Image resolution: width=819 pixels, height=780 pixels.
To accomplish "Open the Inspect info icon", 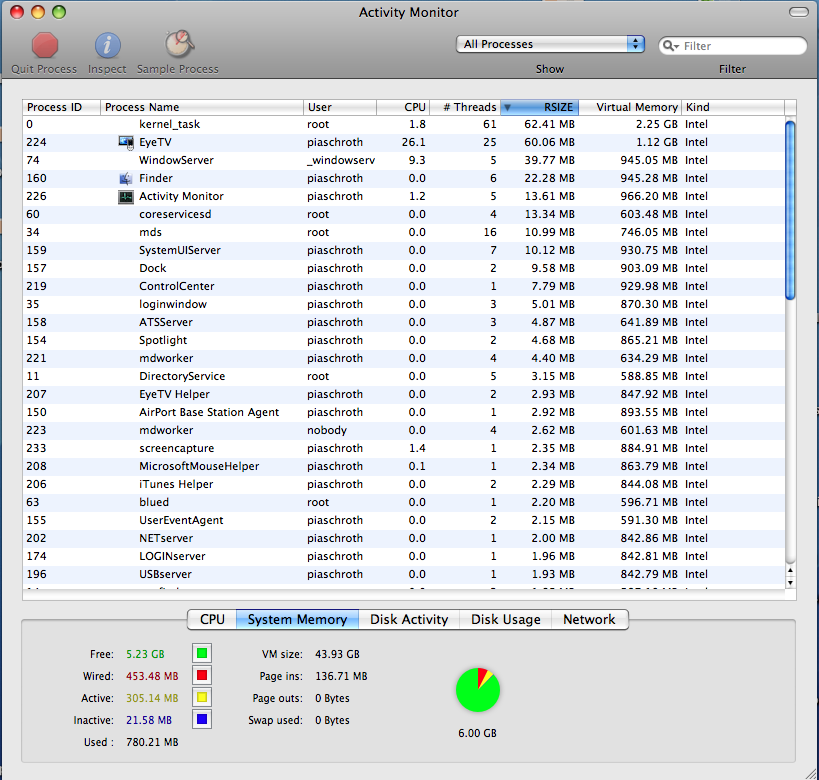I will [107, 45].
